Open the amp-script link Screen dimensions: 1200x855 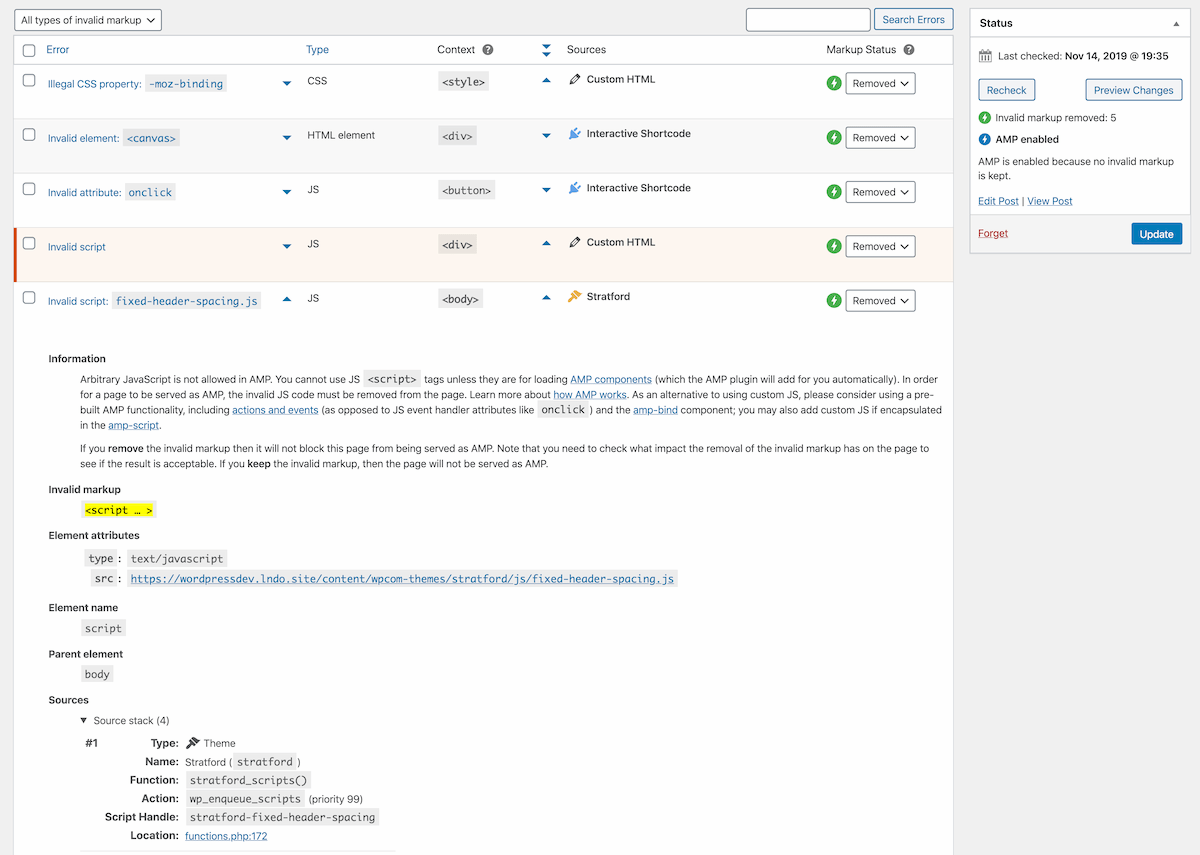(133, 426)
